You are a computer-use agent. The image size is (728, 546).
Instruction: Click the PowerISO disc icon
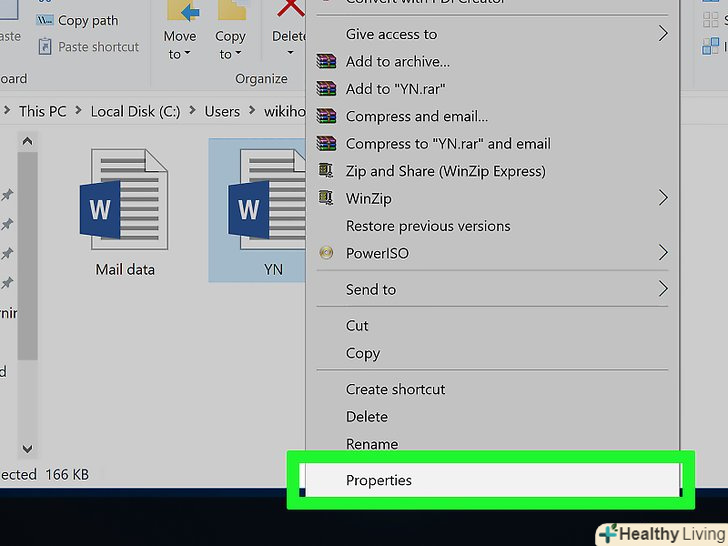click(326, 253)
